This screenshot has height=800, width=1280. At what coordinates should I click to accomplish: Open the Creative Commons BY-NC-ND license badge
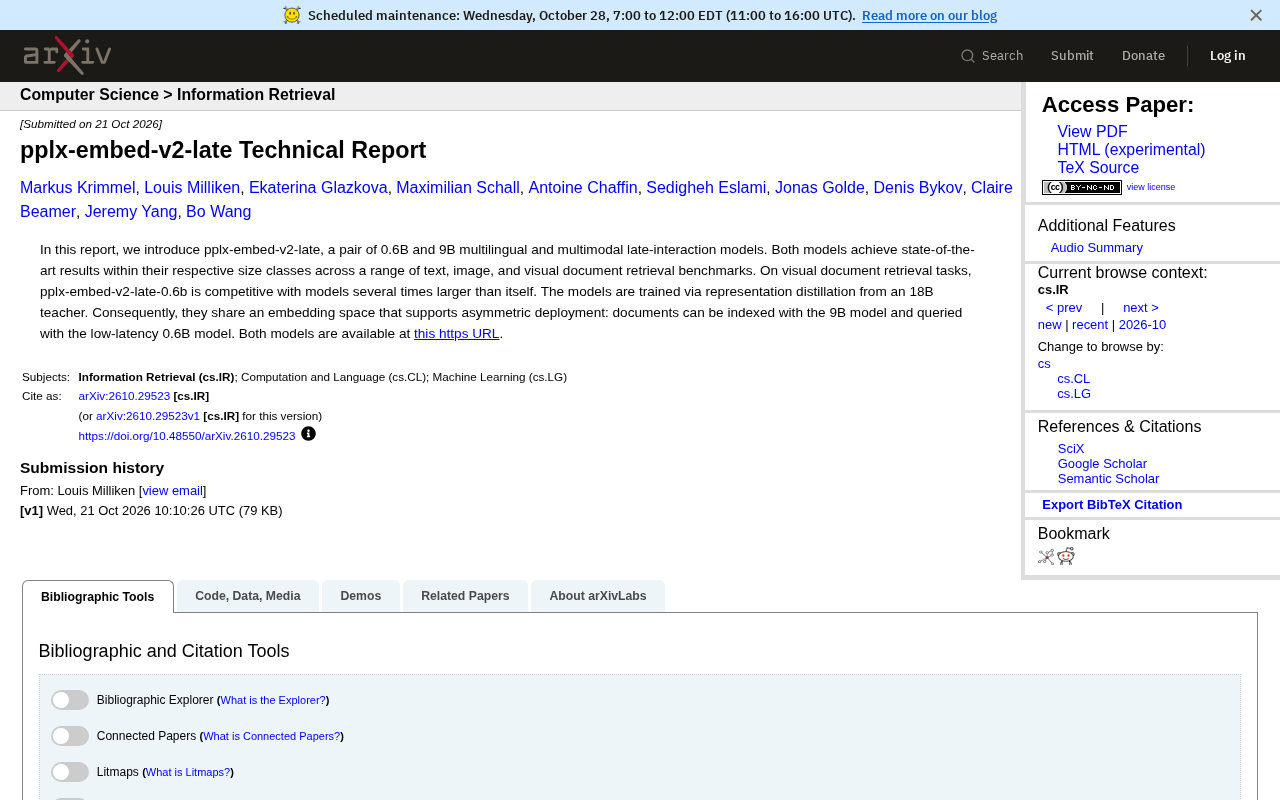[1081, 187]
